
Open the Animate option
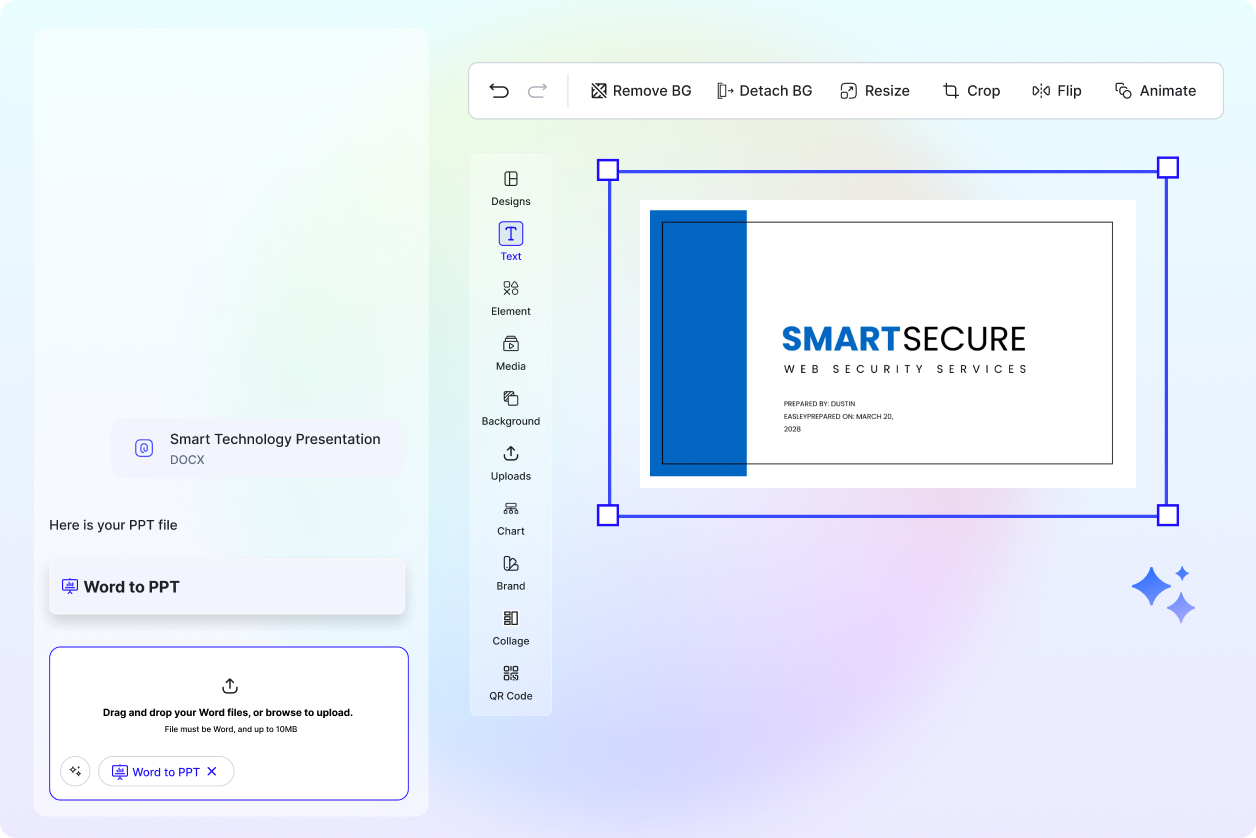[1155, 91]
